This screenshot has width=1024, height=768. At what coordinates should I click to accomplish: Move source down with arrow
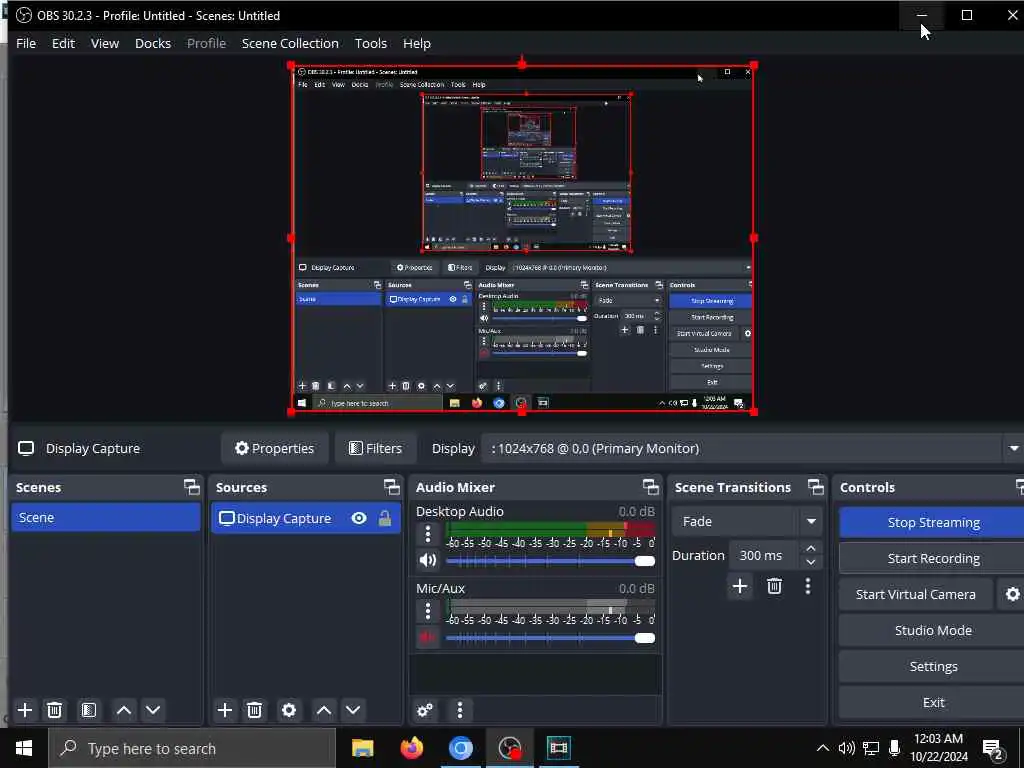coord(353,710)
